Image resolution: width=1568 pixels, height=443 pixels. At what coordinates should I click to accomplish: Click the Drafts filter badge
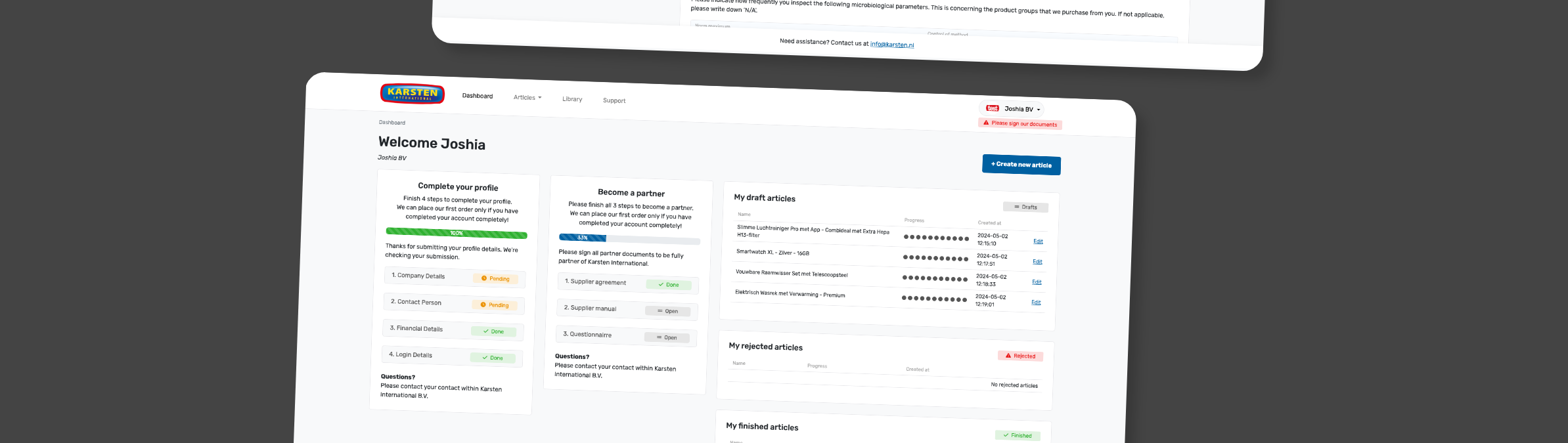1025,207
